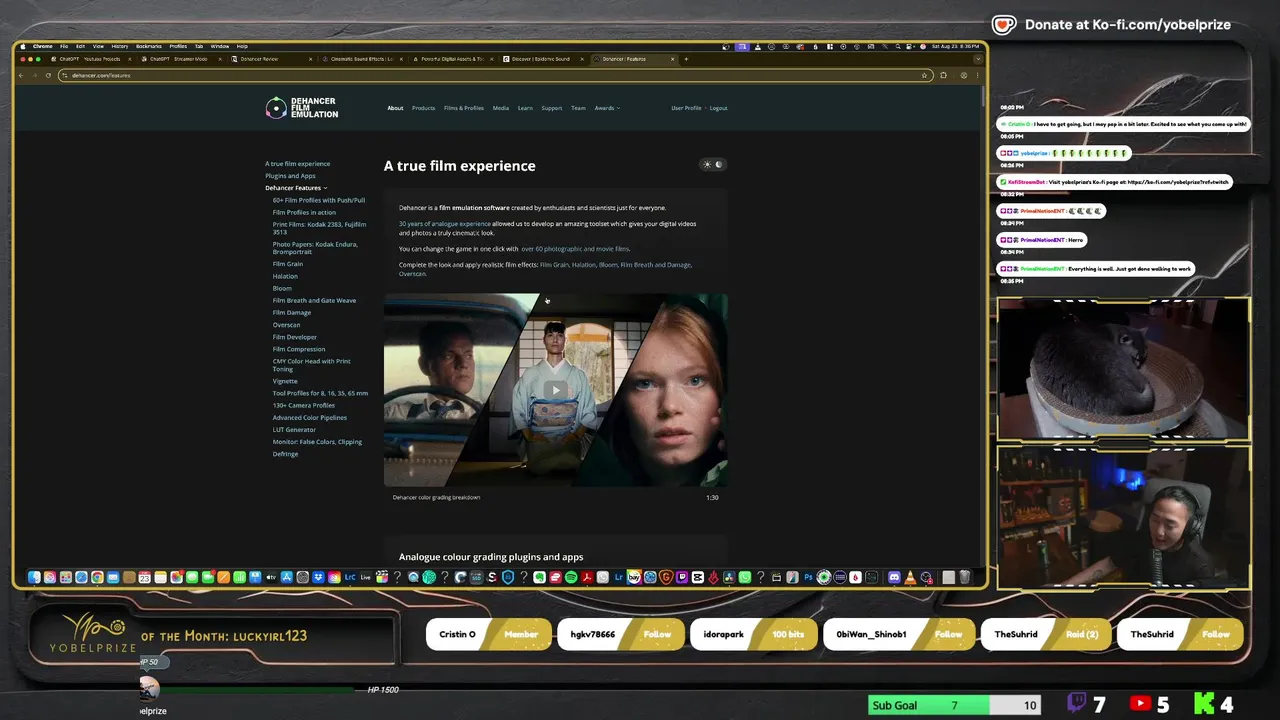Viewport: 1280px width, 720px height.
Task: Open the 'Defringe' sidebar link
Action: point(285,454)
